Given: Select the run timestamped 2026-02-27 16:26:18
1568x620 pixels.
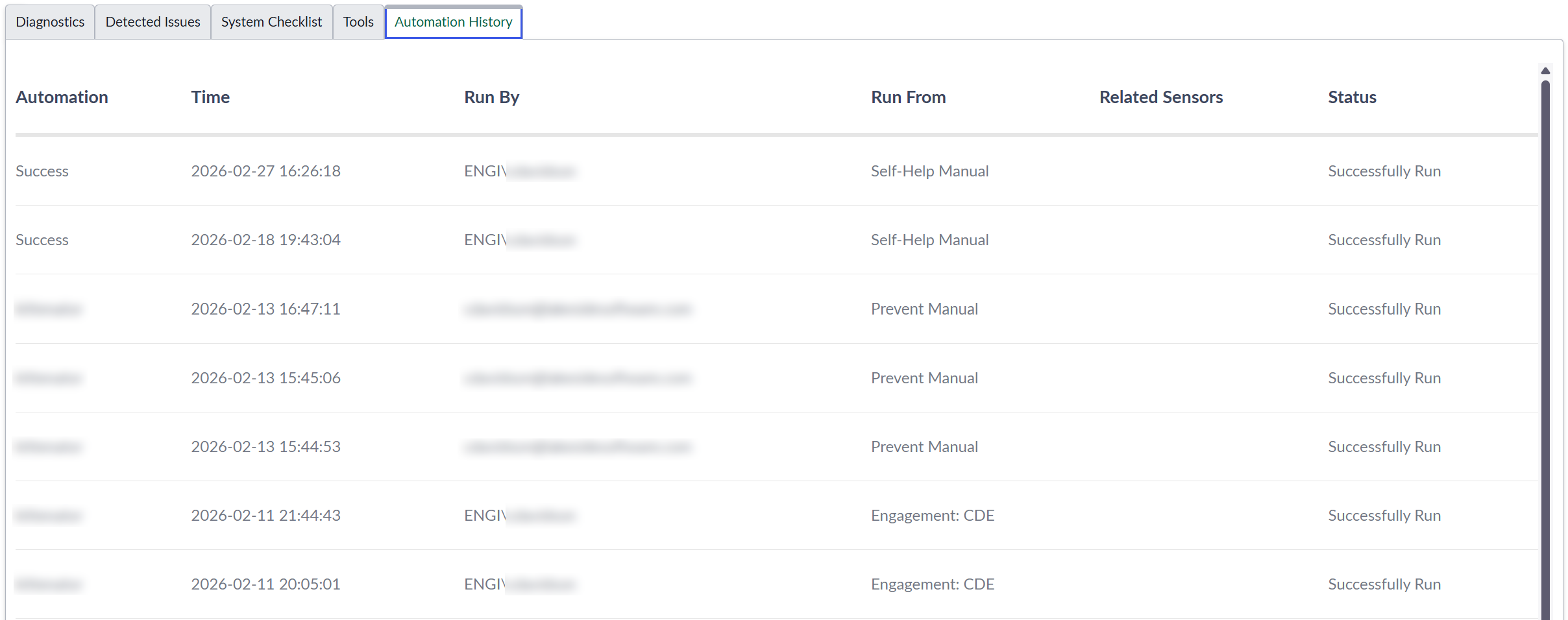Looking at the screenshot, I should click(265, 171).
